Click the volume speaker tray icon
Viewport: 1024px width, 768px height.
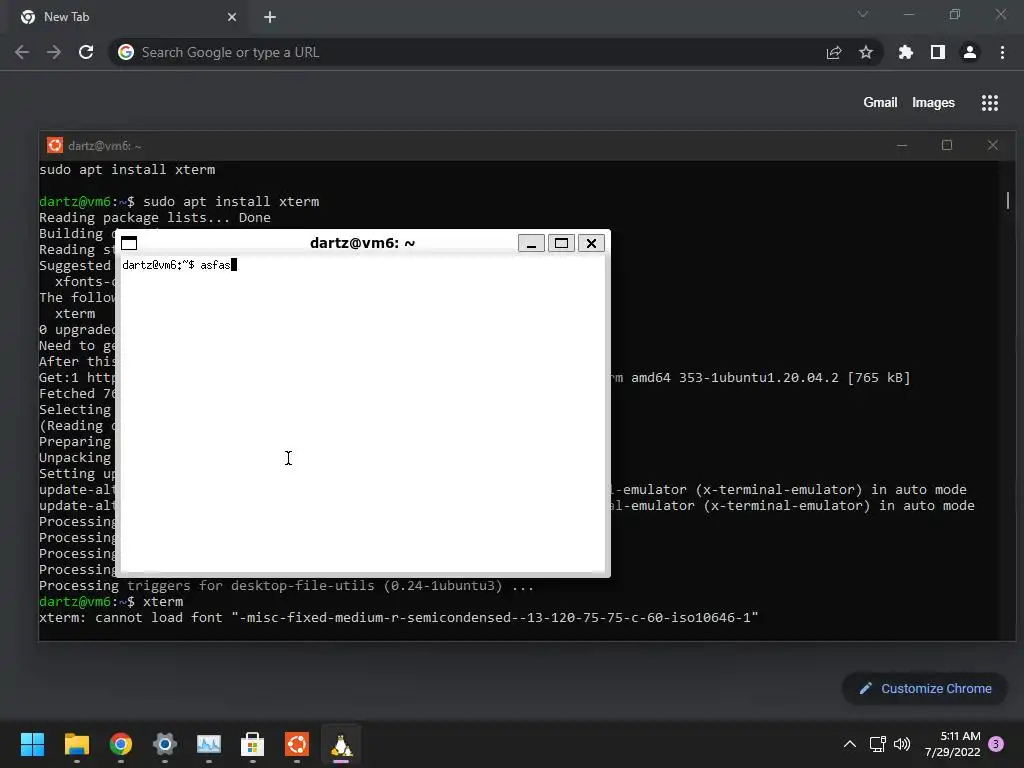pyautogui.click(x=902, y=744)
